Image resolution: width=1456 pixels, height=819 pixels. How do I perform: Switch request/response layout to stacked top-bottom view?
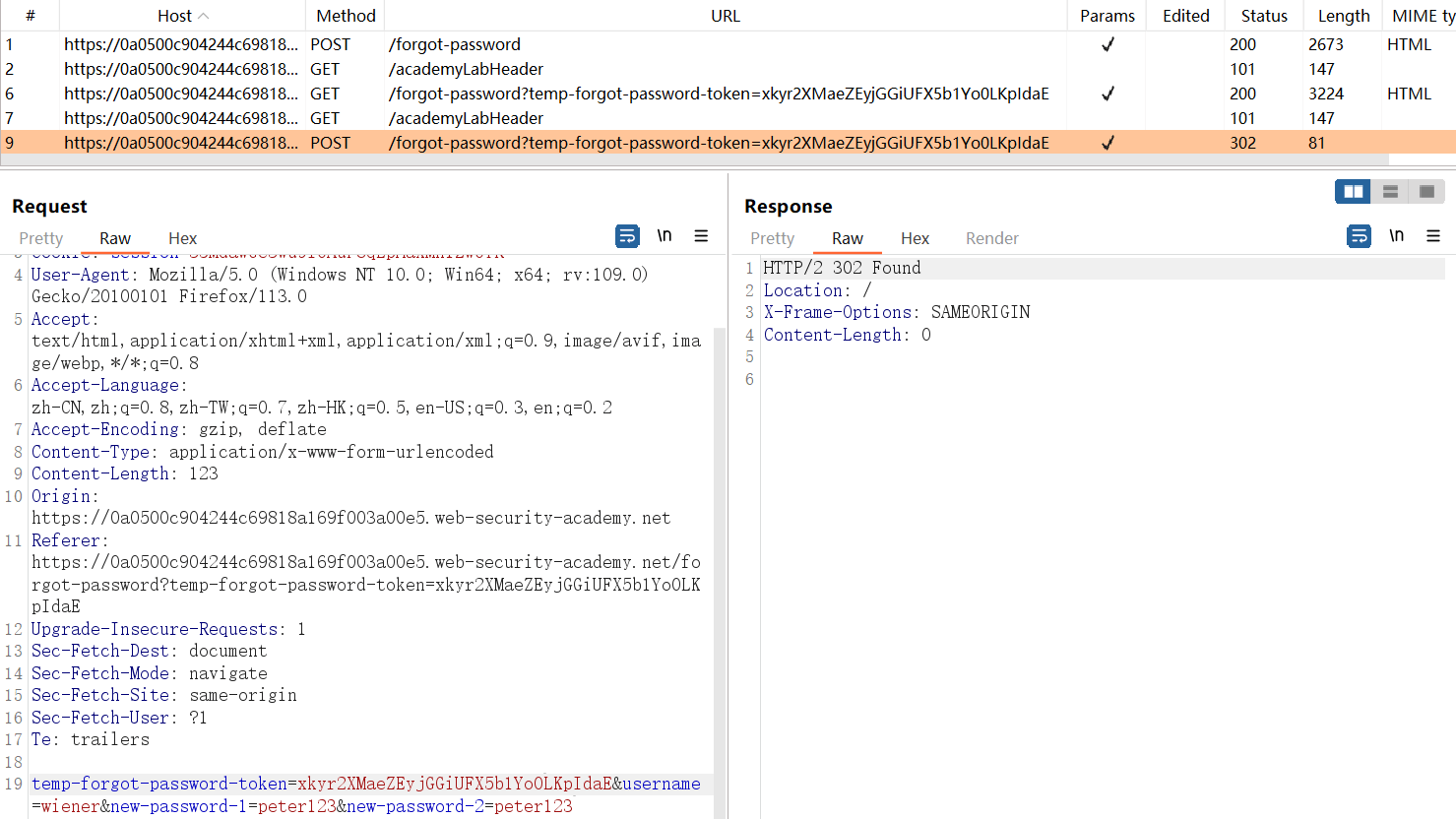(1390, 191)
